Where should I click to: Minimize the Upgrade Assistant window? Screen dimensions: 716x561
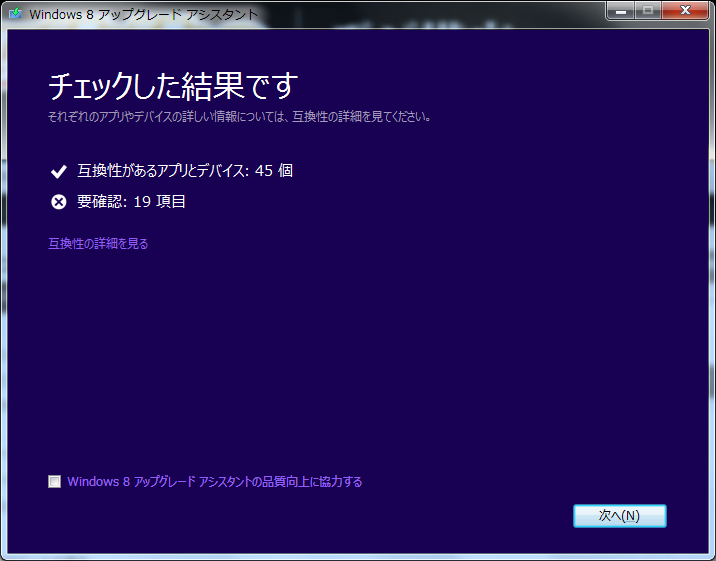[x=621, y=12]
